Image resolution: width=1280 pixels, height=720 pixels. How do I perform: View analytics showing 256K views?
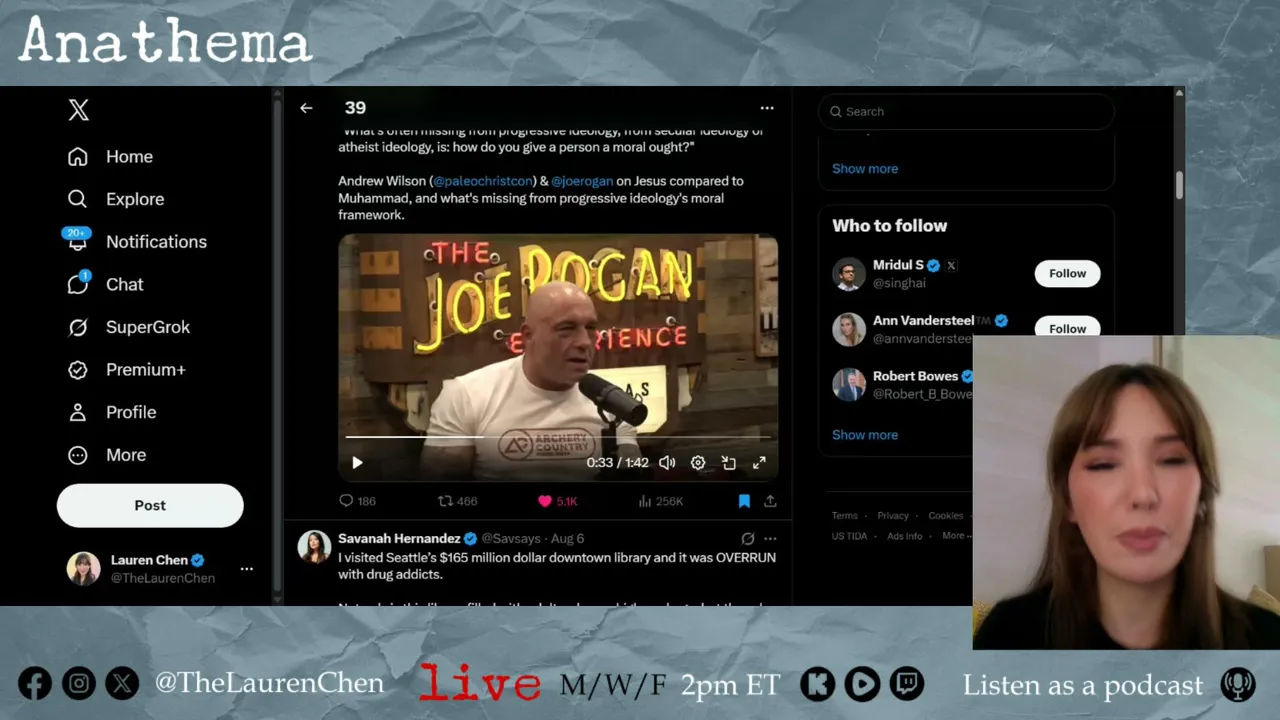[660, 501]
